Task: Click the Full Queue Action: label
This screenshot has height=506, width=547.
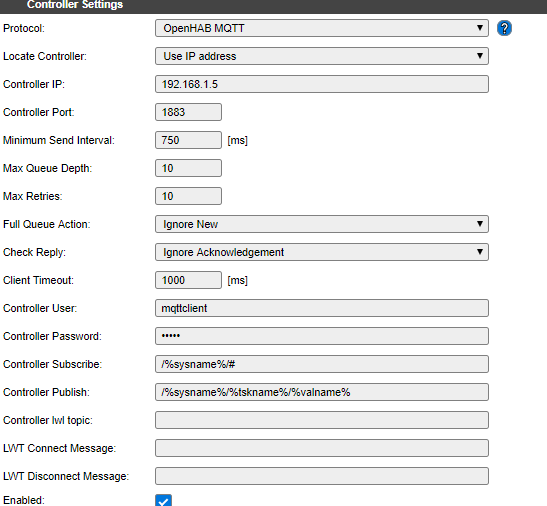Action: tap(46, 224)
